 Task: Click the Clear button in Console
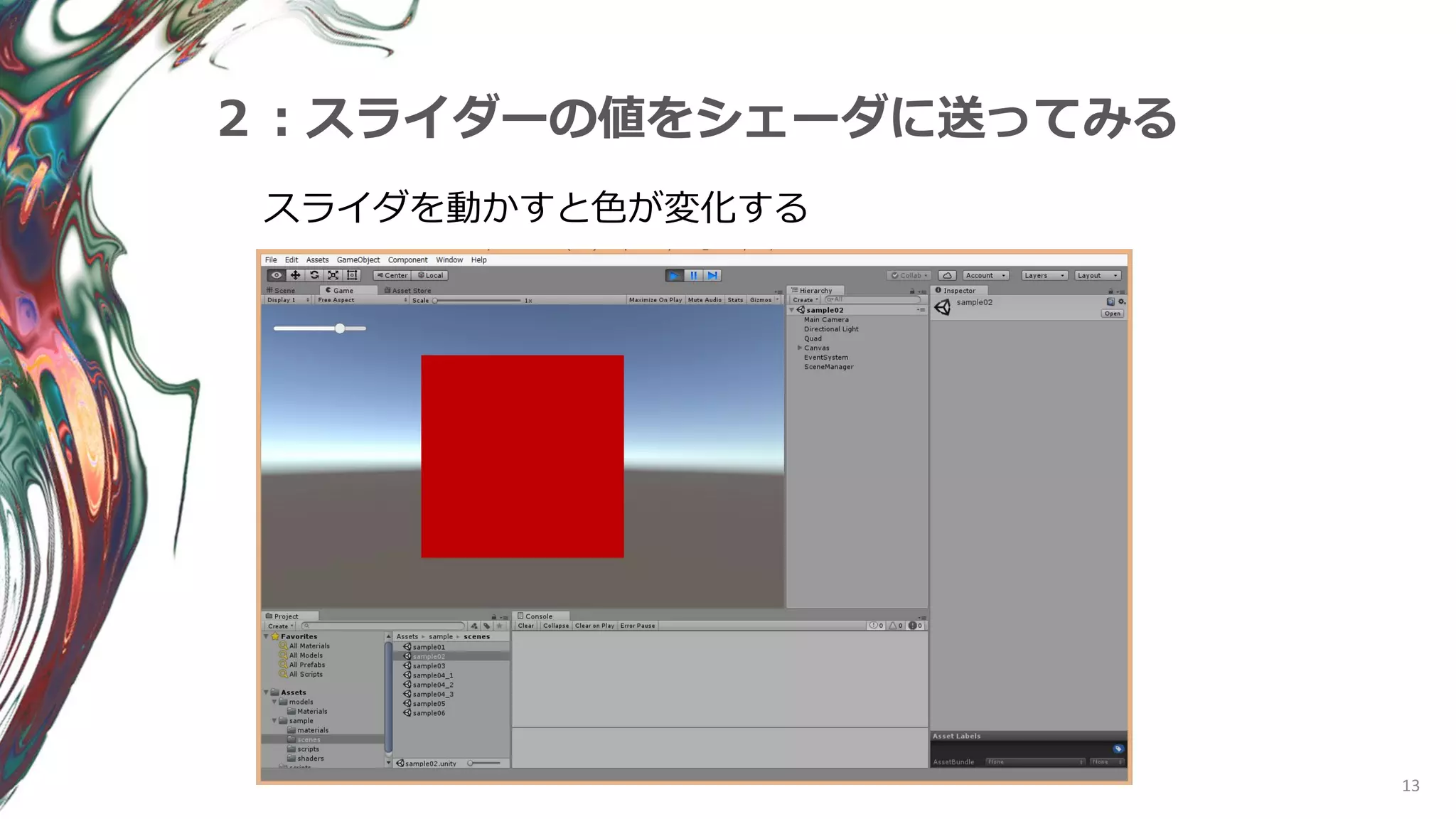pyautogui.click(x=525, y=626)
